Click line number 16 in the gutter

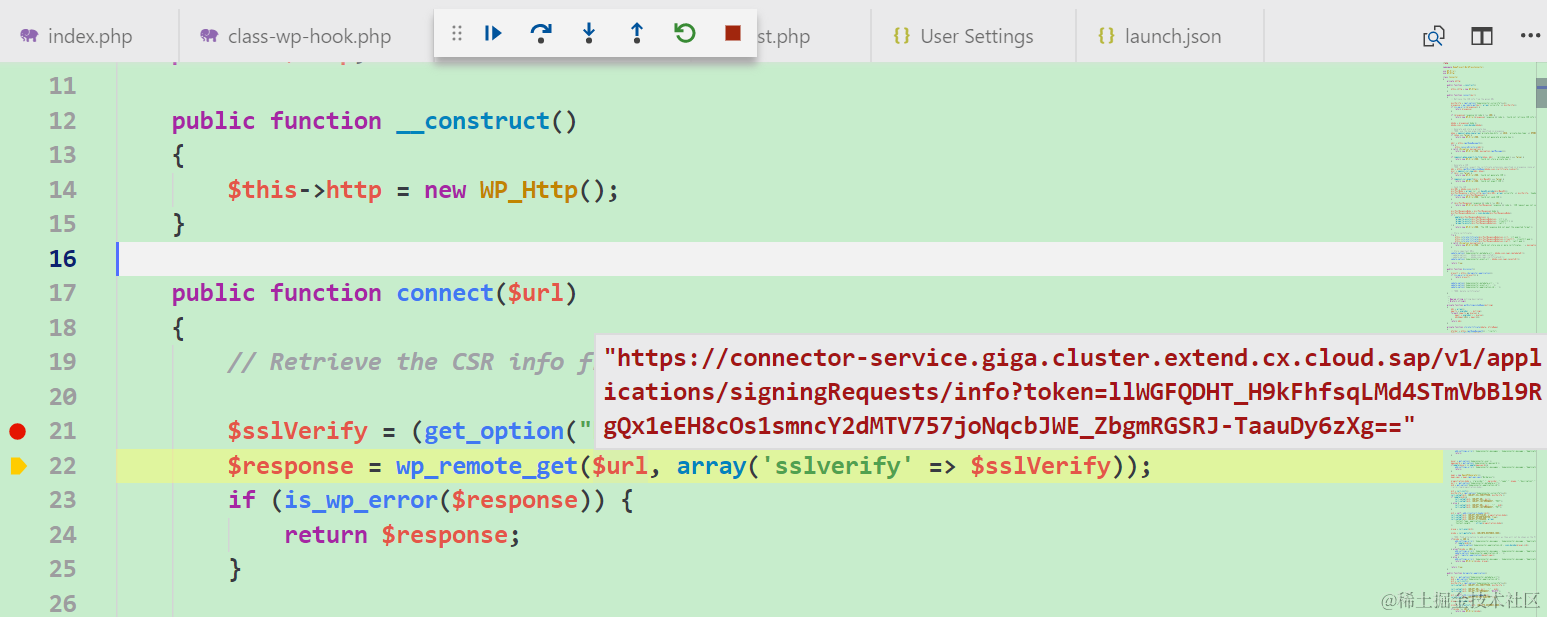(62, 258)
